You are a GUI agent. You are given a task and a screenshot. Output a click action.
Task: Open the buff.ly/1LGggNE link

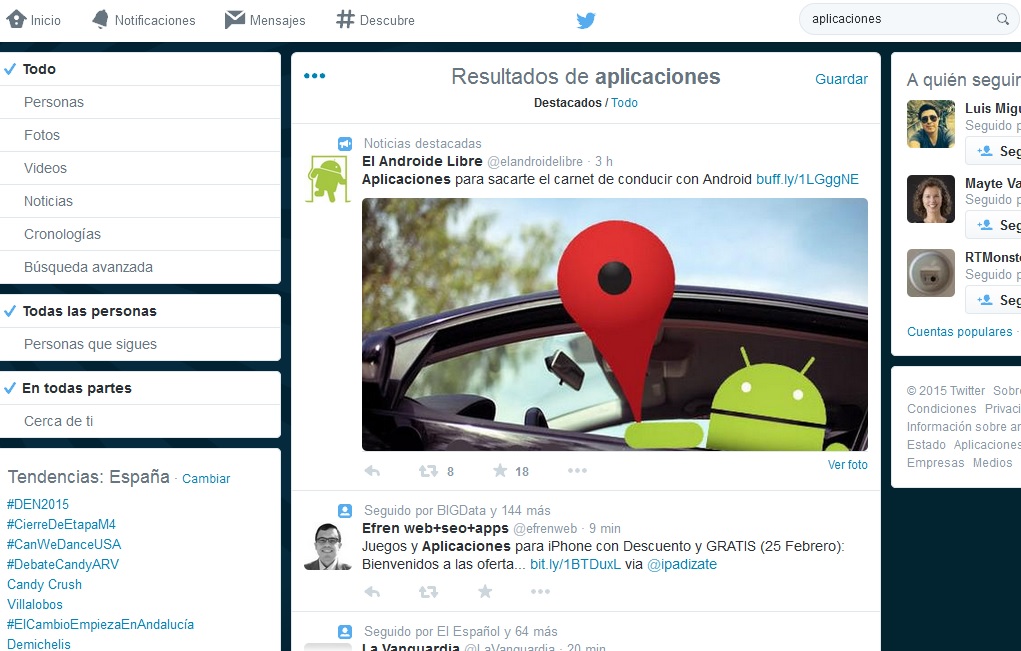(807, 180)
